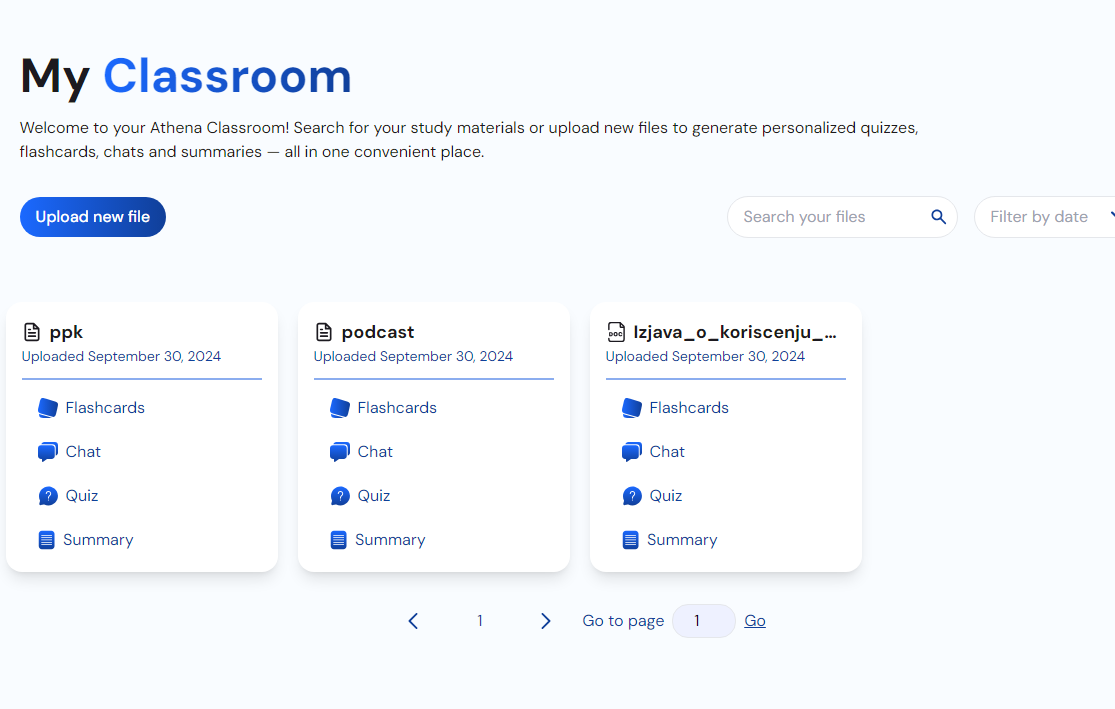Click the Go to page number field
Screen dimensions: 1115x709
pos(703,621)
